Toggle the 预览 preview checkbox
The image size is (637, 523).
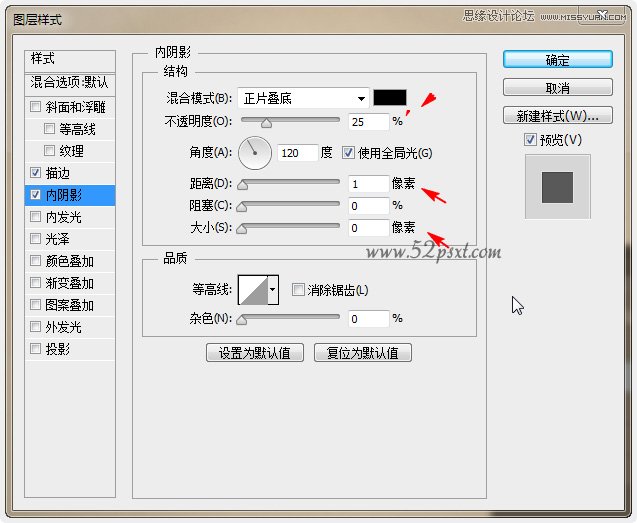tap(530, 140)
